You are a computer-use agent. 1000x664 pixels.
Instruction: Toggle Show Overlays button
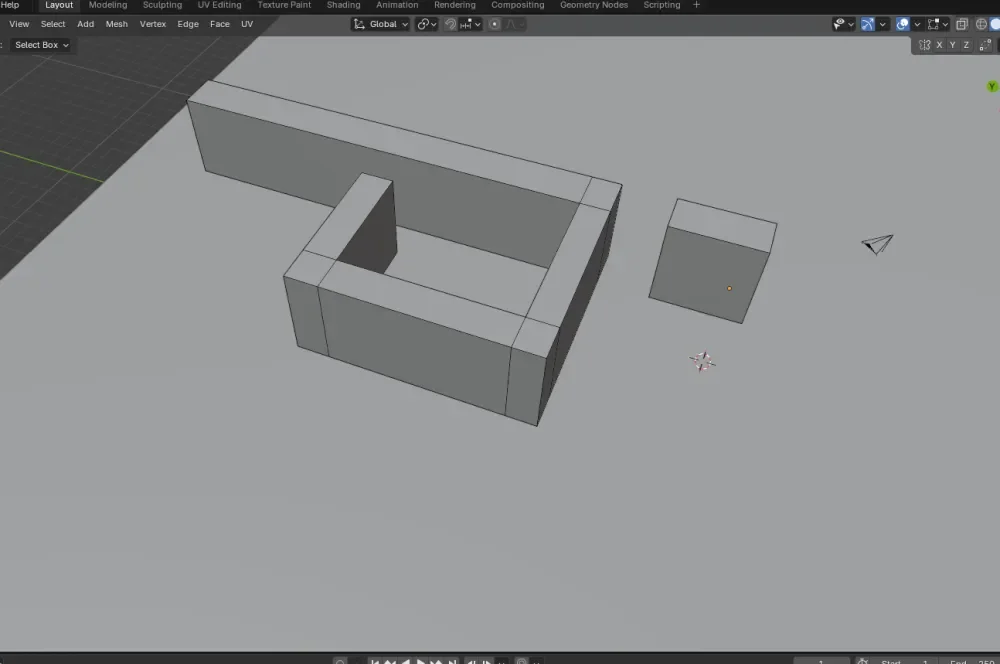[x=902, y=24]
